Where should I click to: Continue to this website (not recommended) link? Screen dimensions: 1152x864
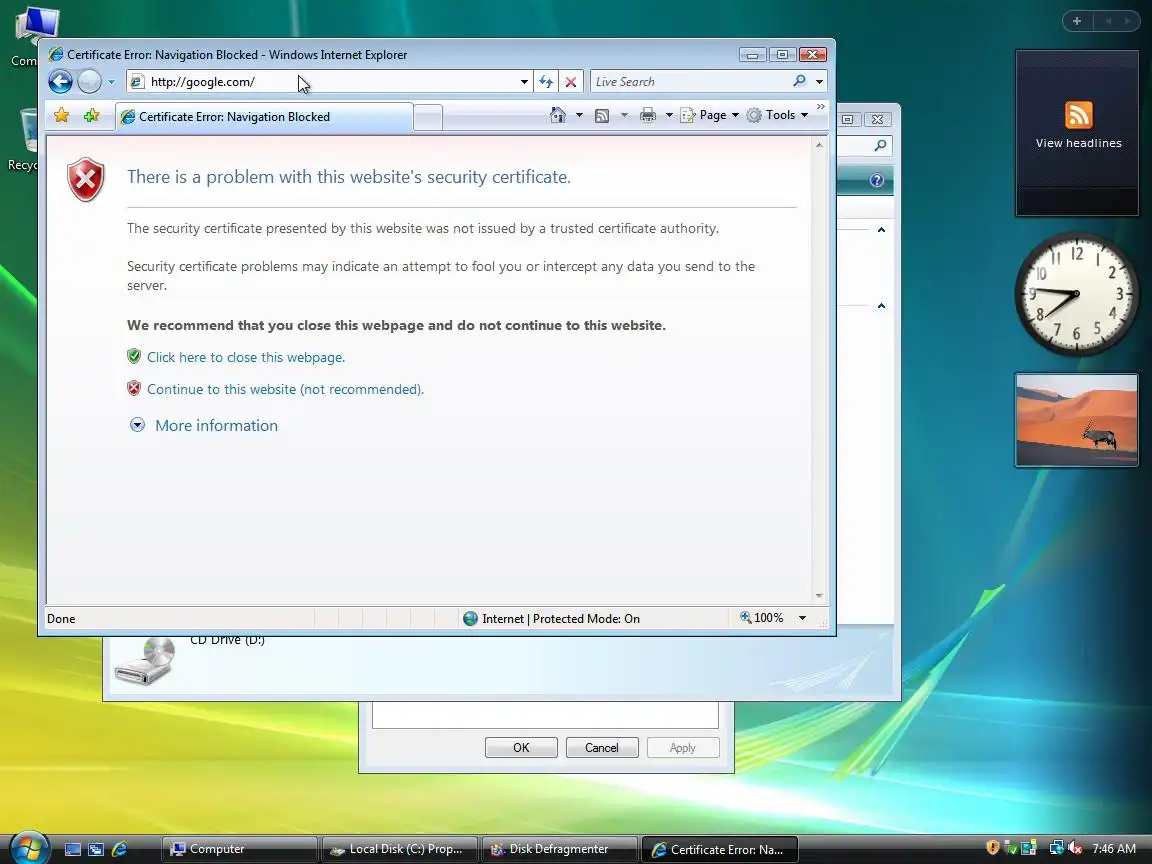pyautogui.click(x=285, y=389)
